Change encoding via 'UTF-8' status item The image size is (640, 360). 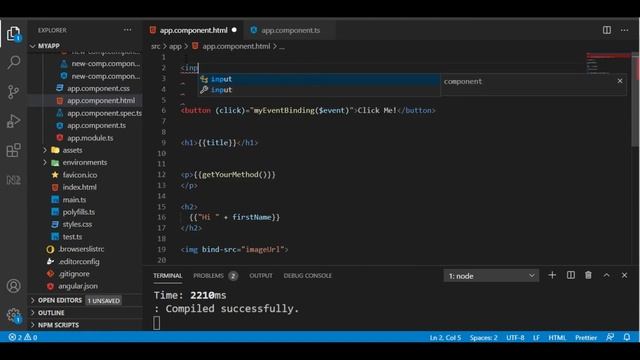coord(515,338)
